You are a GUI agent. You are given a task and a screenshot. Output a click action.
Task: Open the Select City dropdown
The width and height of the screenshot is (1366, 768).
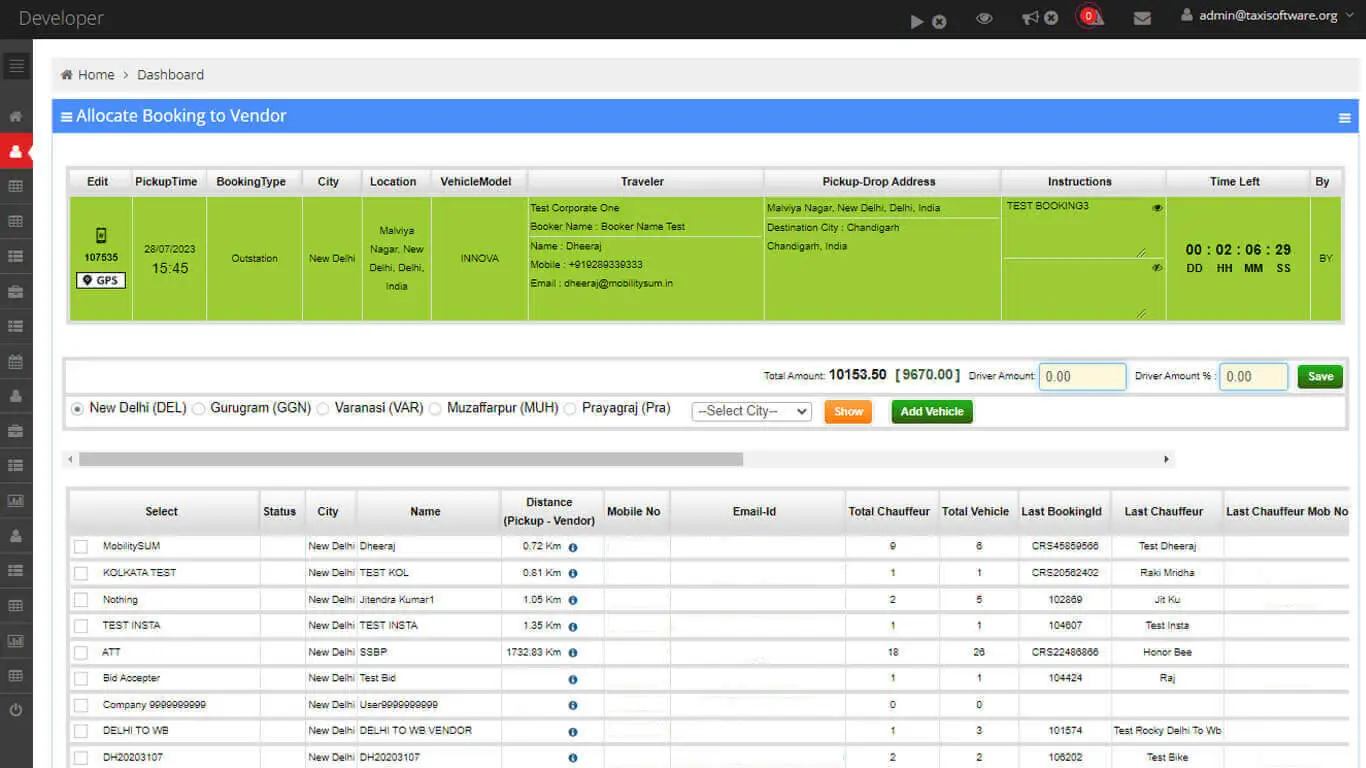click(x=751, y=411)
